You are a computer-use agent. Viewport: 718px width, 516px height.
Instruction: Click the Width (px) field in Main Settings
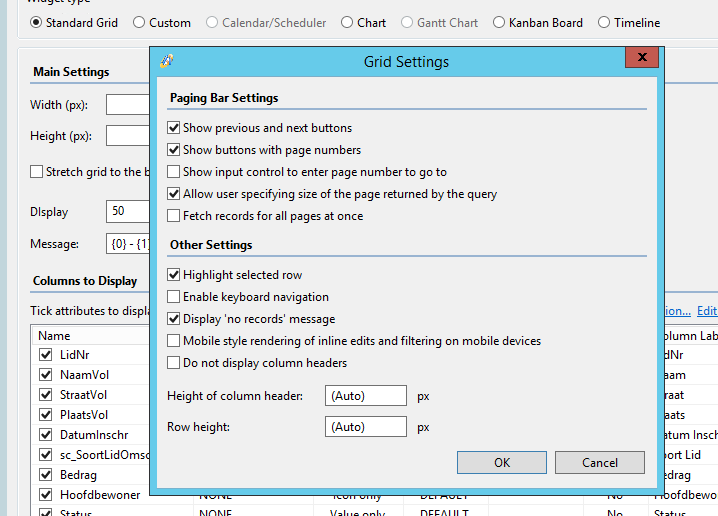(x=128, y=105)
